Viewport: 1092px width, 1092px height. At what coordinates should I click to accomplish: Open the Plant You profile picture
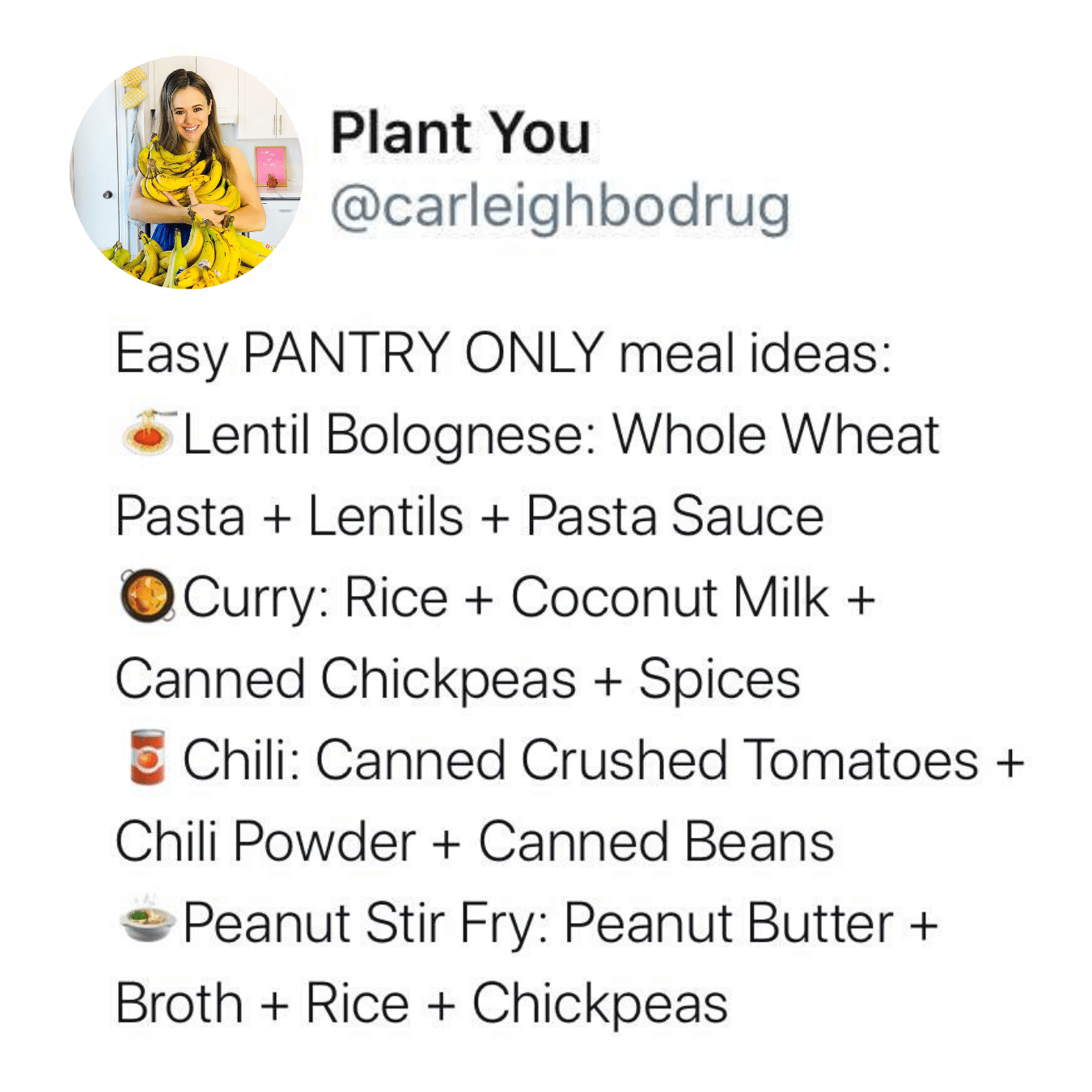click(186, 172)
